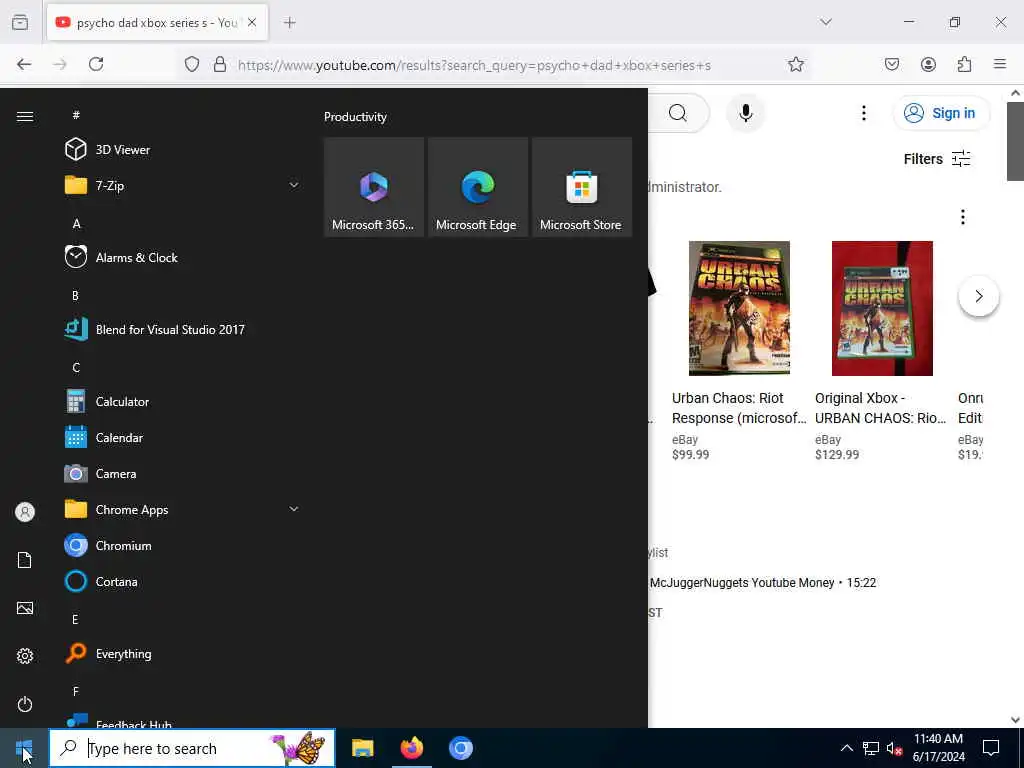Open Urban Chaos: Riot Response listing title
Viewport: 1024px width, 768px height.
[739, 408]
